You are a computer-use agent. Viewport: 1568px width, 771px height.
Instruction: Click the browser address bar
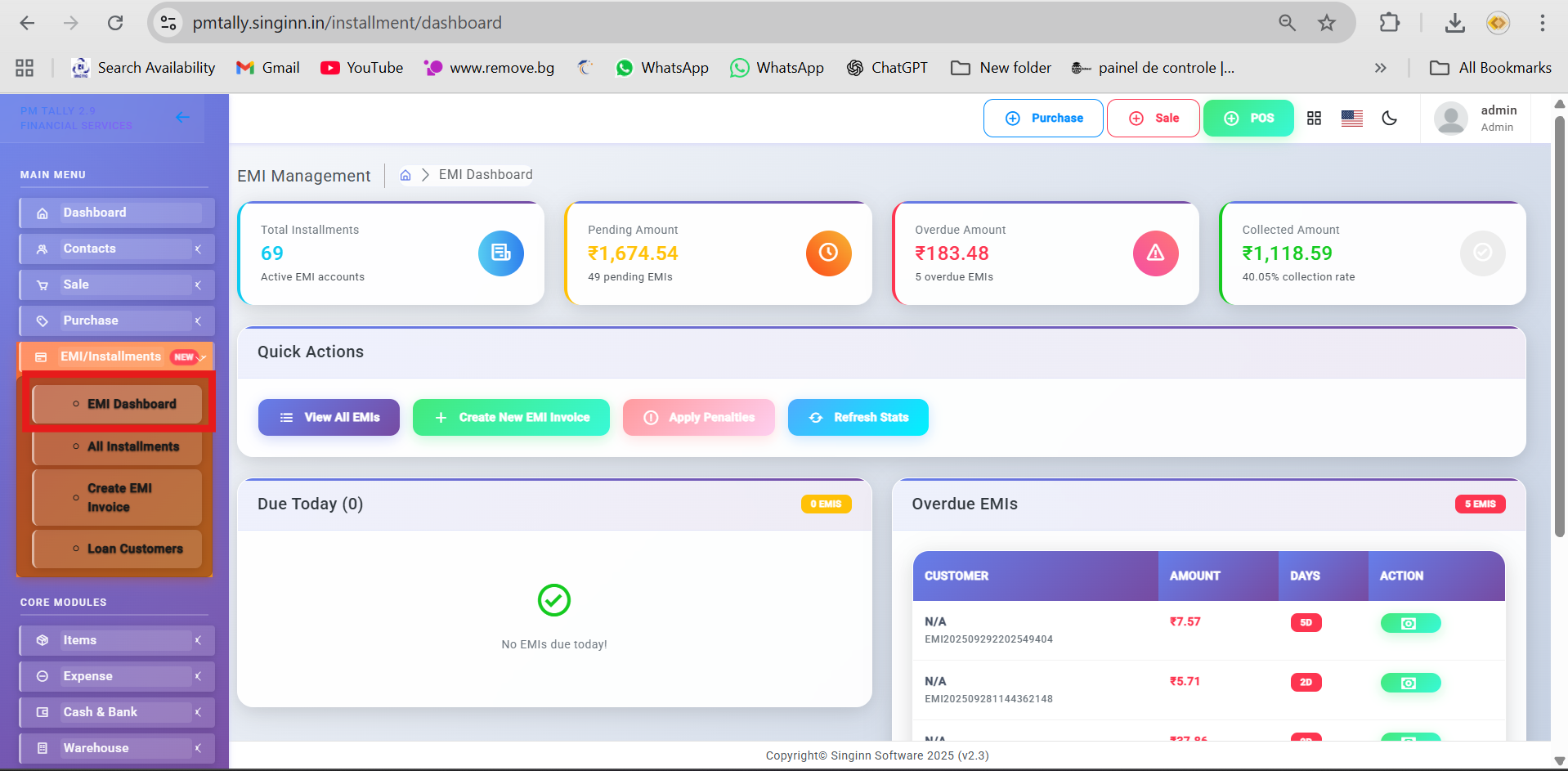[x=719, y=23]
